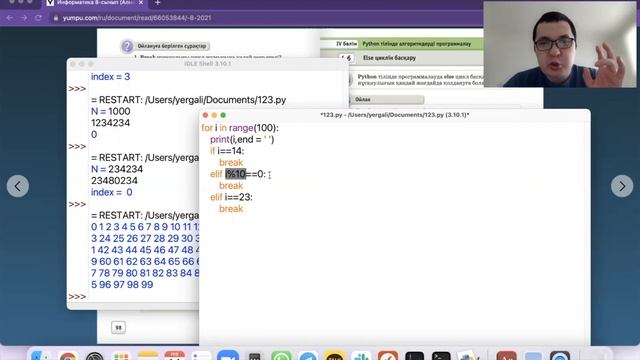The height and width of the screenshot is (360, 640).
Task: Go to next page with right arrow
Action: click(622, 186)
